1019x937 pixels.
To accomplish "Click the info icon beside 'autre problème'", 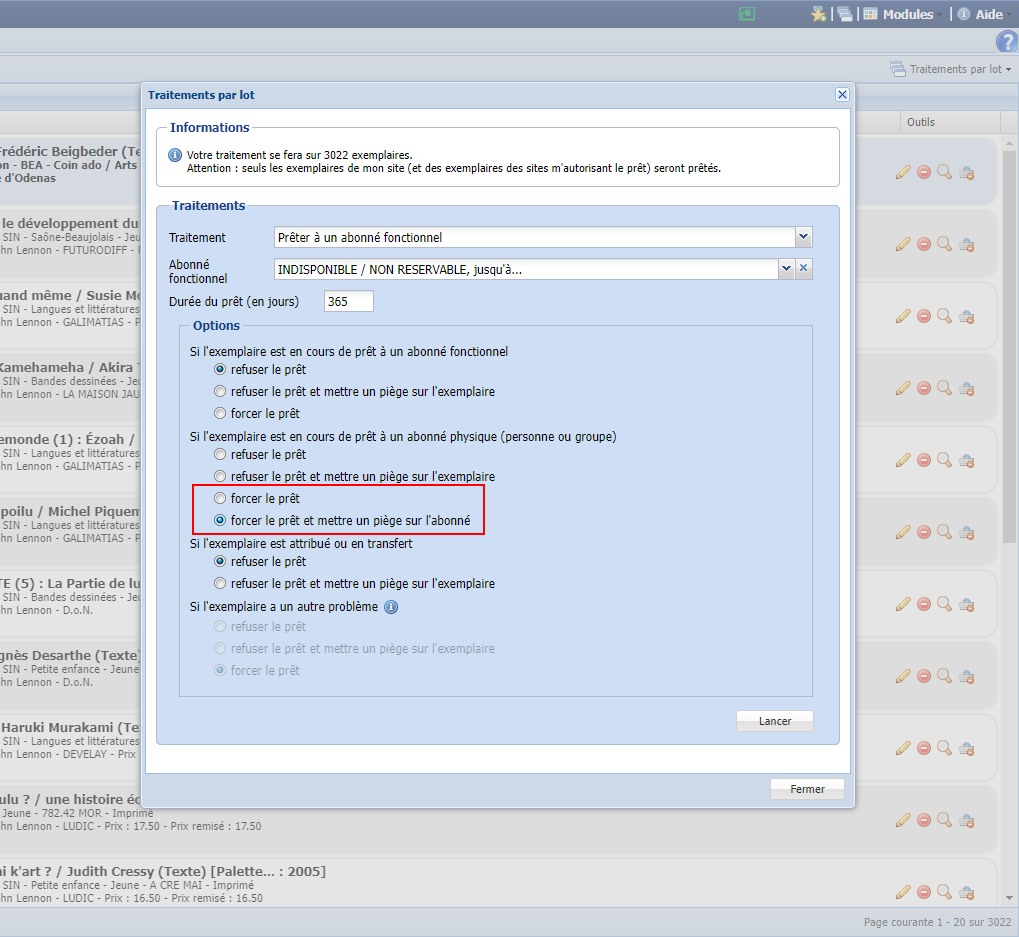I will pos(391,607).
